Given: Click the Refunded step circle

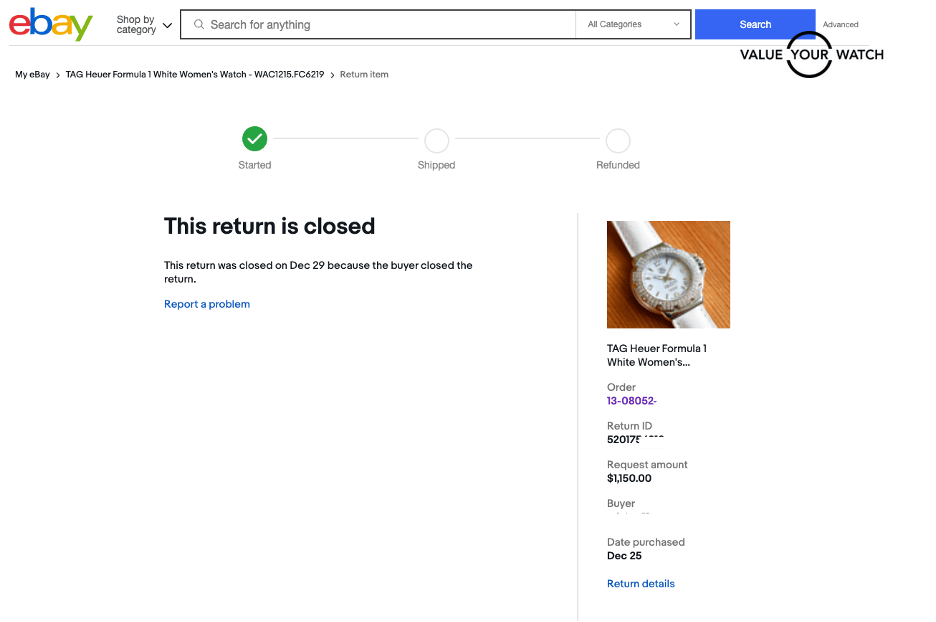Looking at the screenshot, I should tap(618, 140).
